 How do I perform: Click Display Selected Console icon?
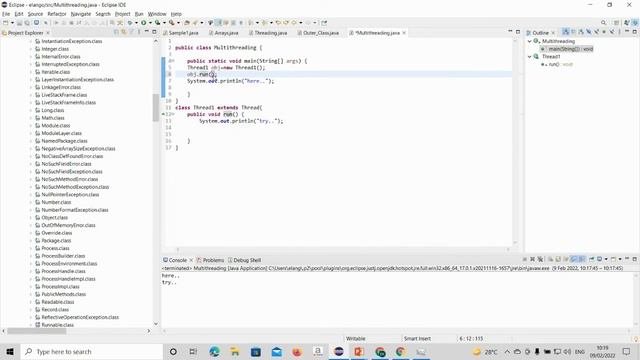[x=599, y=259]
